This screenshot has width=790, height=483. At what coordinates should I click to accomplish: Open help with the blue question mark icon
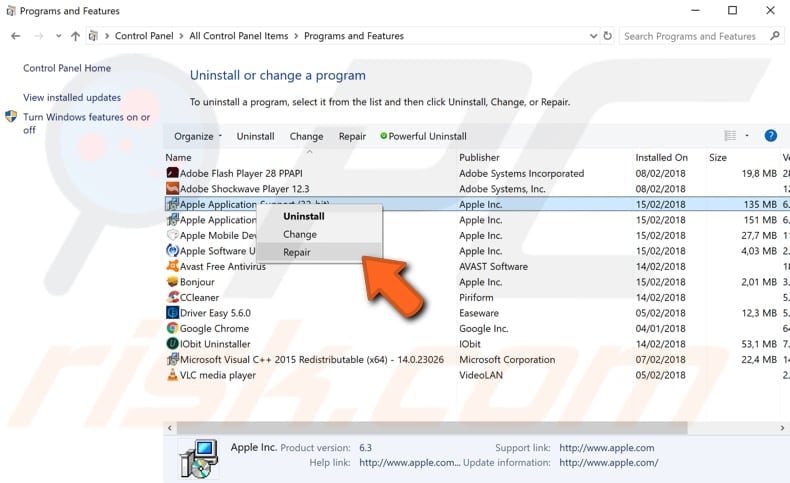pyautogui.click(x=770, y=135)
